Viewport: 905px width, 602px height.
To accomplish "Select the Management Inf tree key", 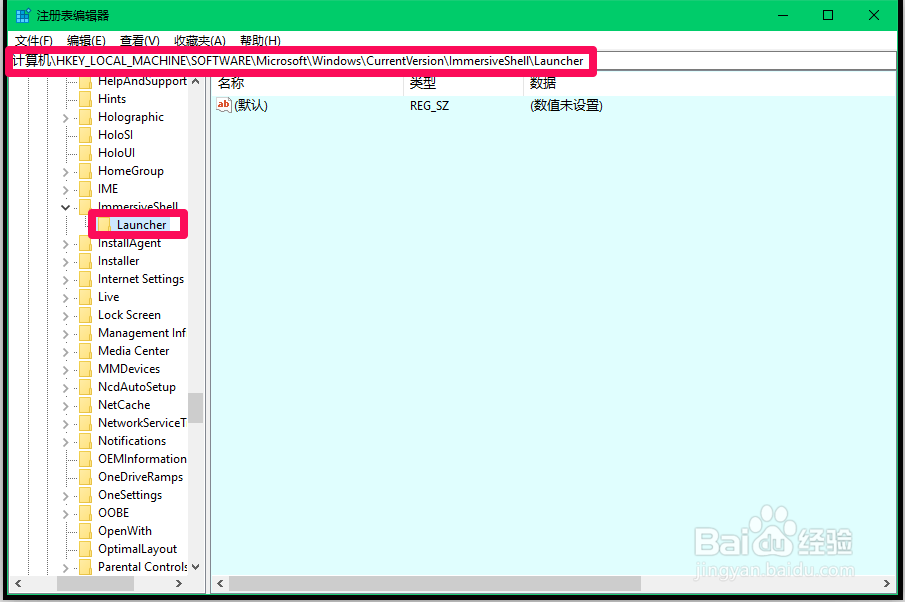I will coord(142,333).
